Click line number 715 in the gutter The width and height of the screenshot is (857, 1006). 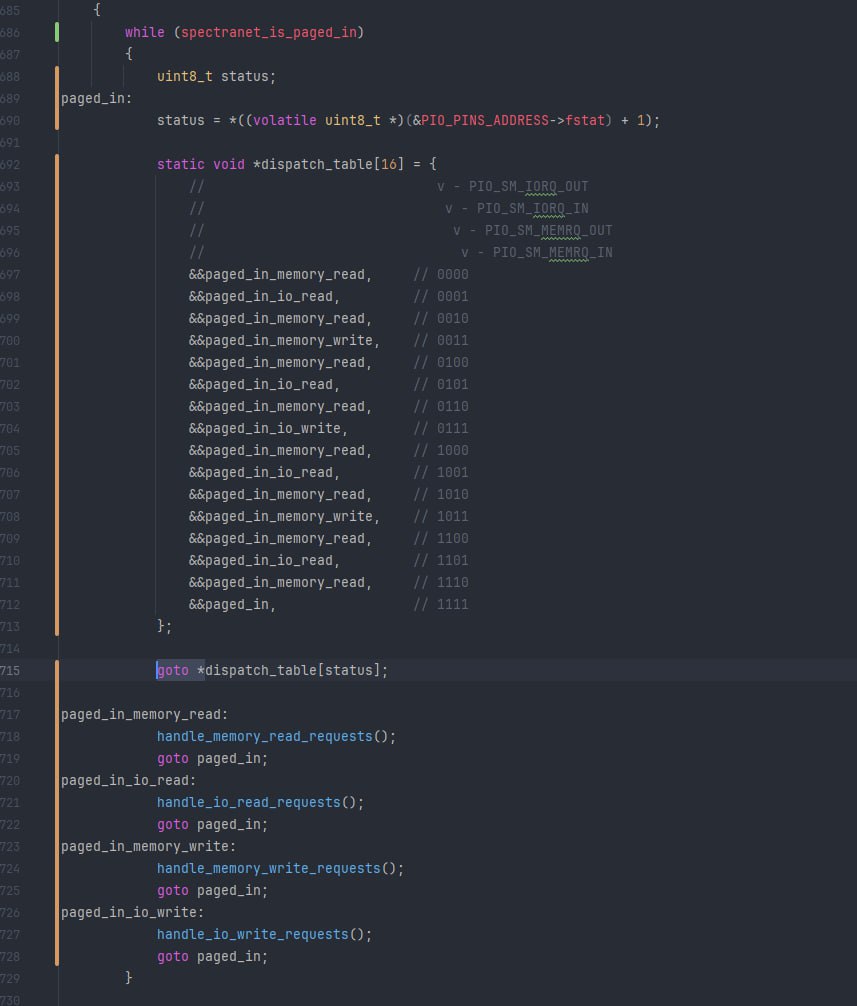10,670
